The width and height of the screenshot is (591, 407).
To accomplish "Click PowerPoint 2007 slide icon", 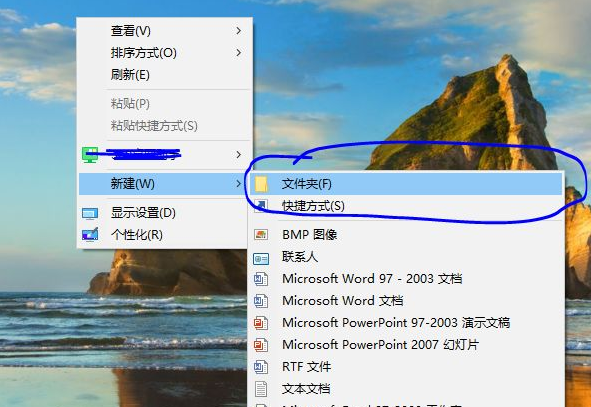I will (261, 345).
